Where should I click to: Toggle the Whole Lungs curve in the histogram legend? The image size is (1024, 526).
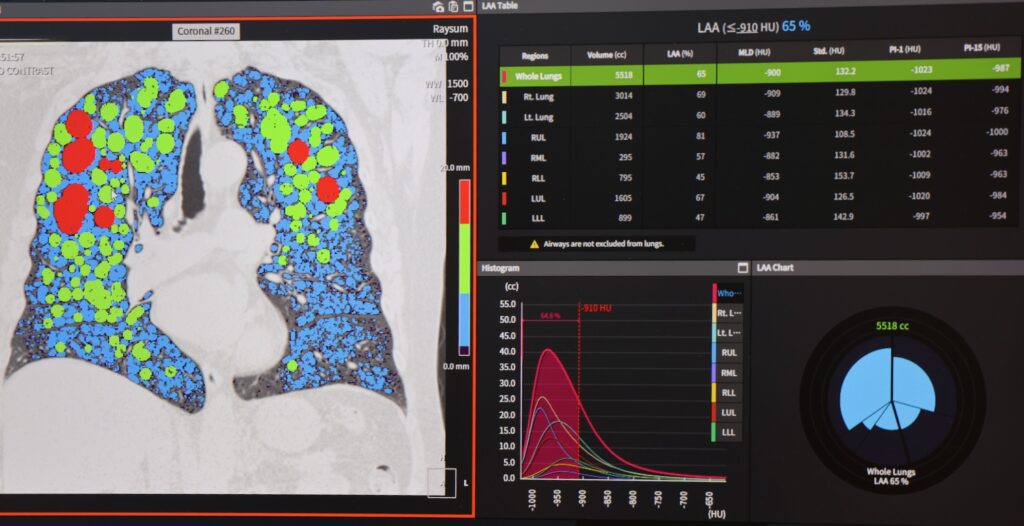tap(727, 293)
